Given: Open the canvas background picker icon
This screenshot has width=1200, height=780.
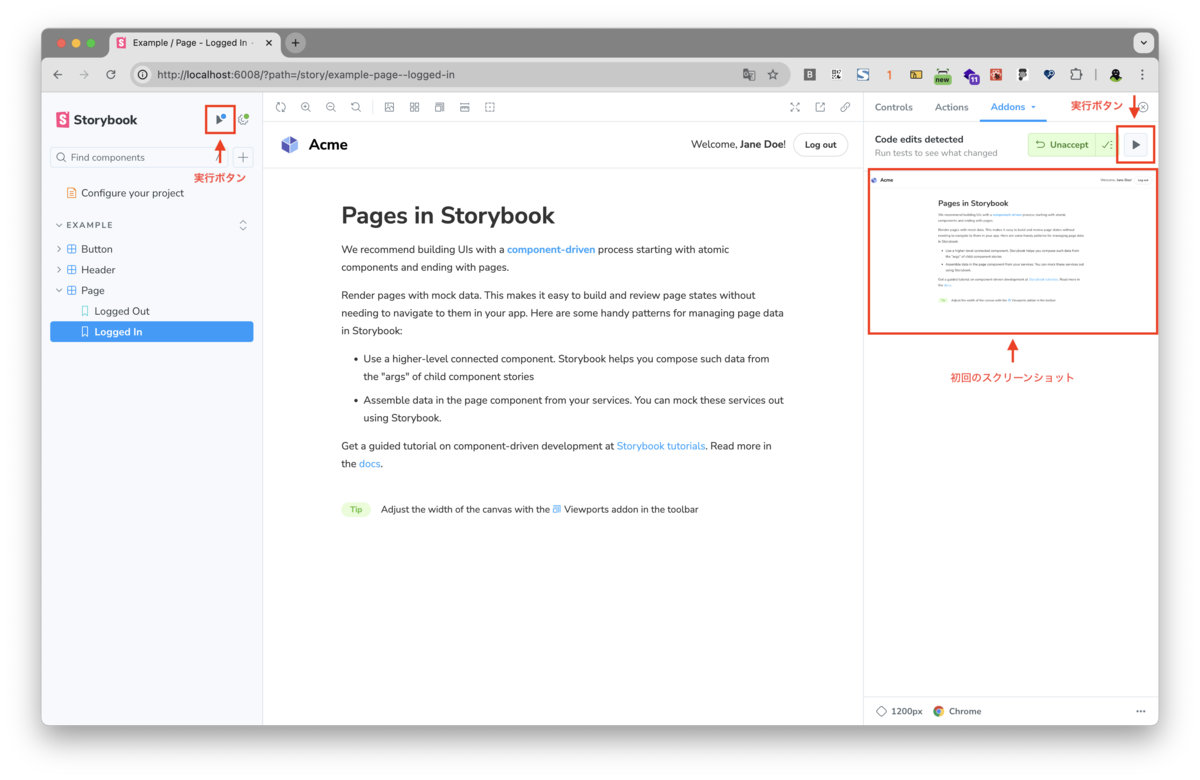Looking at the screenshot, I should click(x=389, y=107).
